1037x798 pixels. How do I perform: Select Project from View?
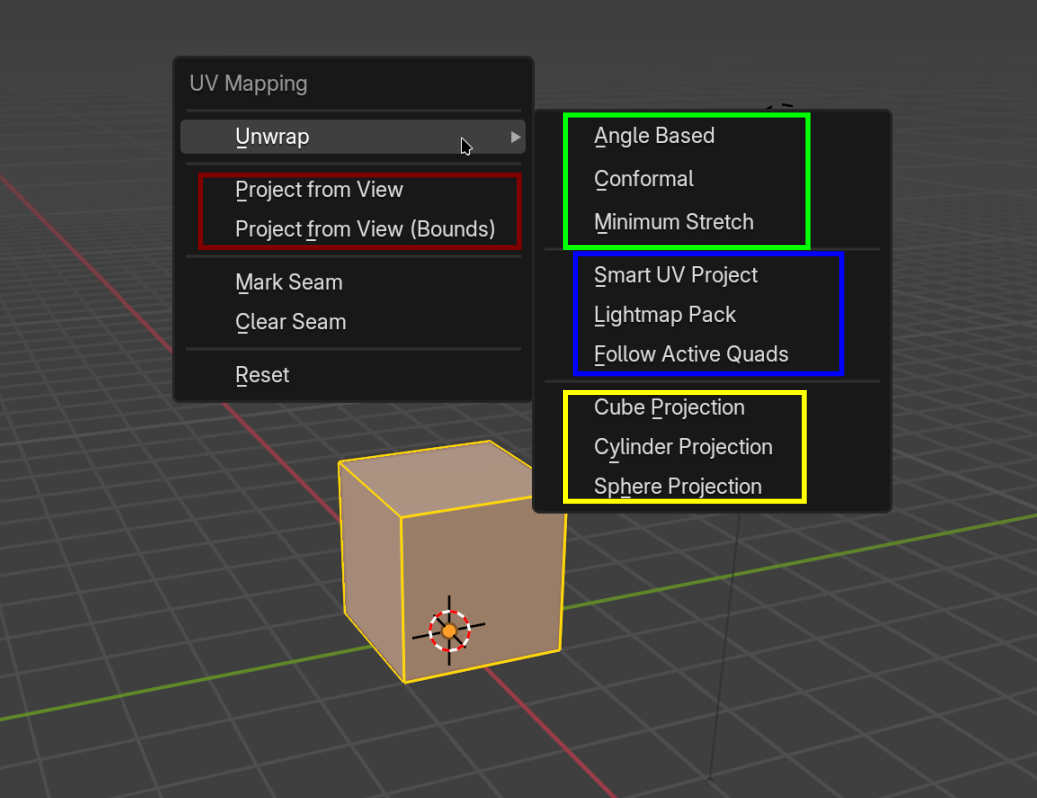pos(318,189)
